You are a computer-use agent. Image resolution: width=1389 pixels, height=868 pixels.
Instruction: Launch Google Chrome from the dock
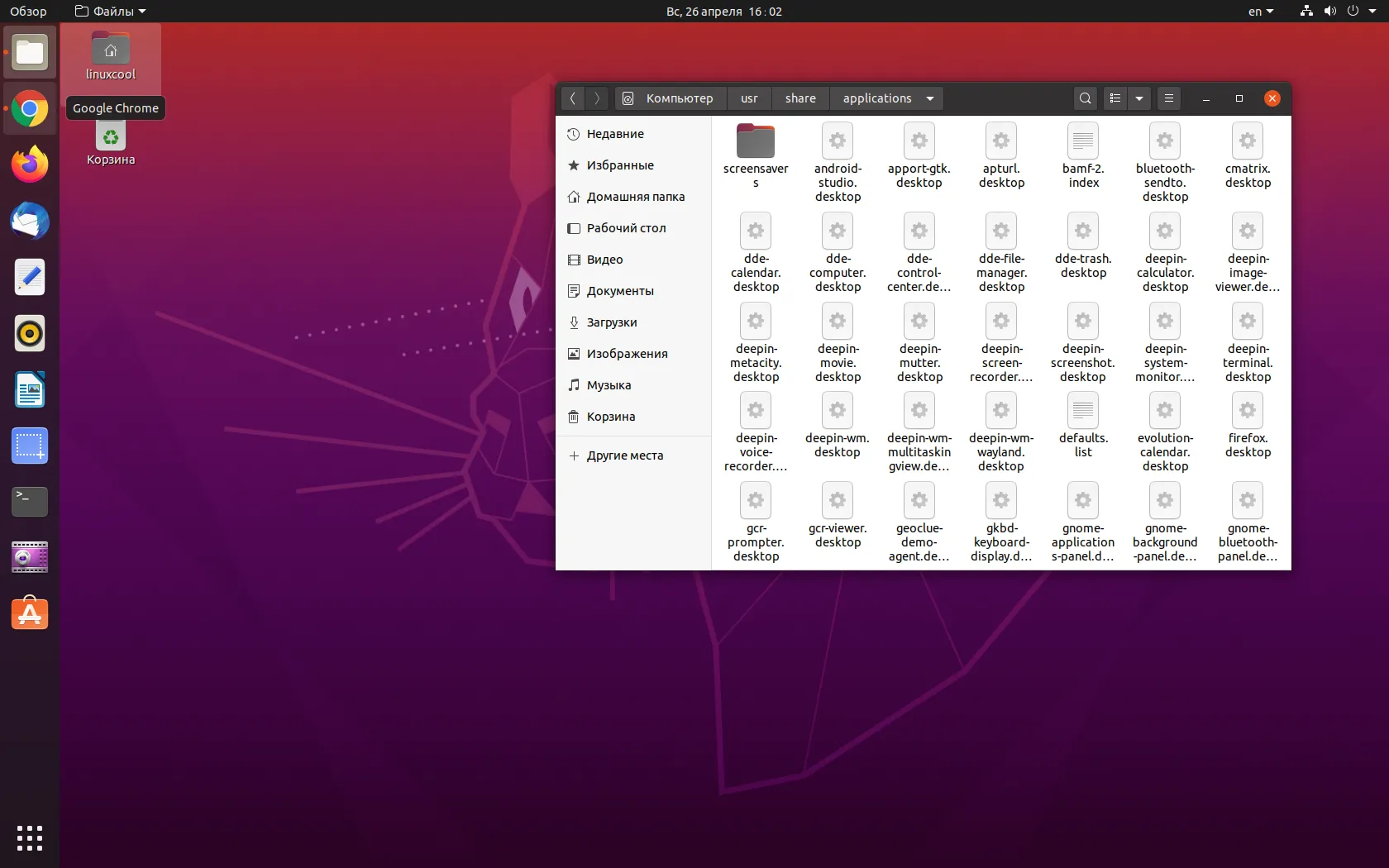(x=30, y=109)
